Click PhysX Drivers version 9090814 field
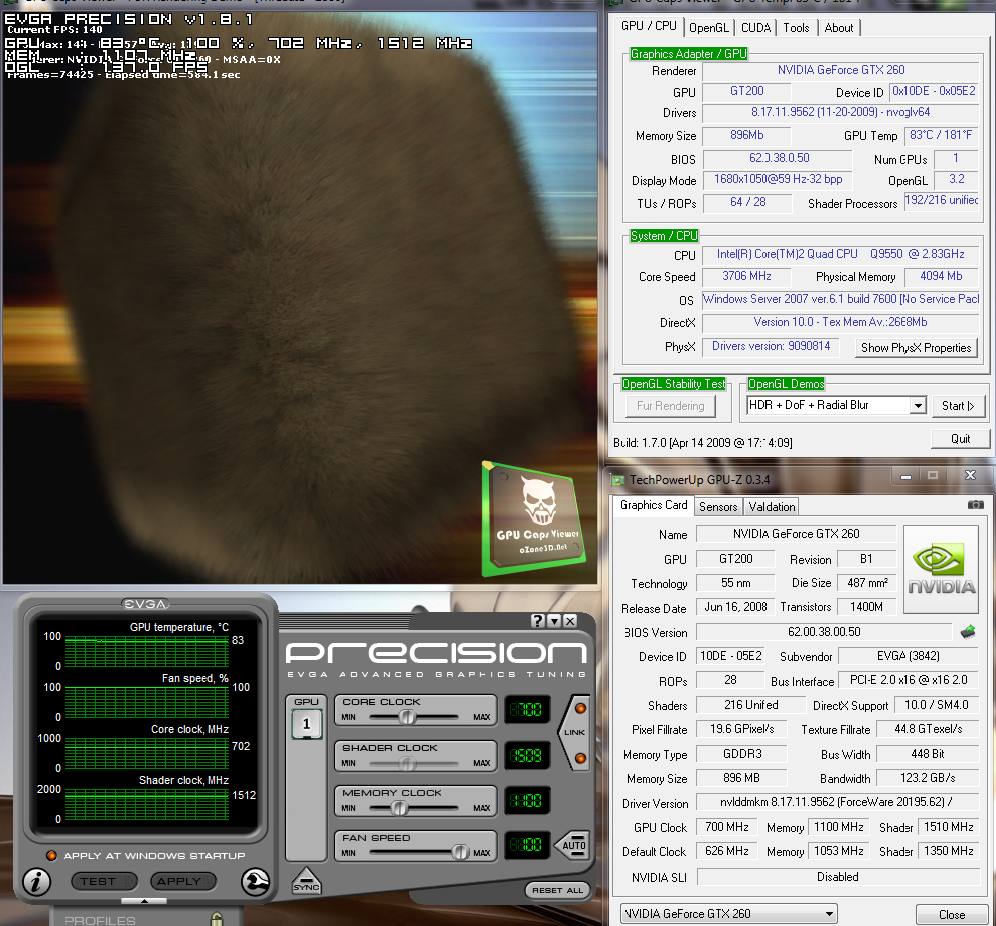The height and width of the screenshot is (926, 996). 771,346
